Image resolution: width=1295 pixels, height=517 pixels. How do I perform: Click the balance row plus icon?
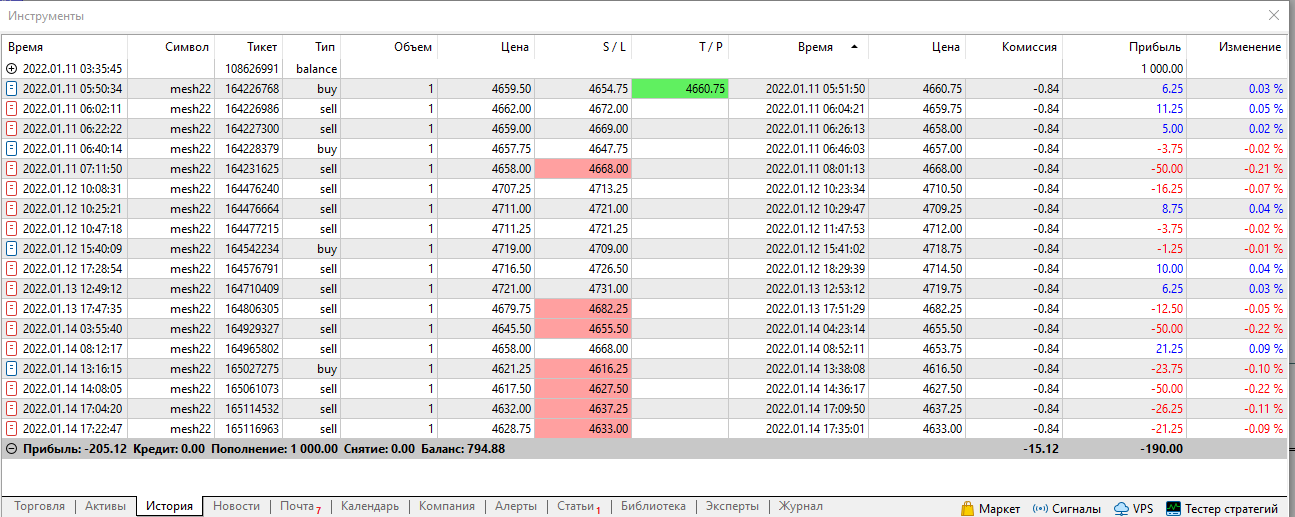12,69
